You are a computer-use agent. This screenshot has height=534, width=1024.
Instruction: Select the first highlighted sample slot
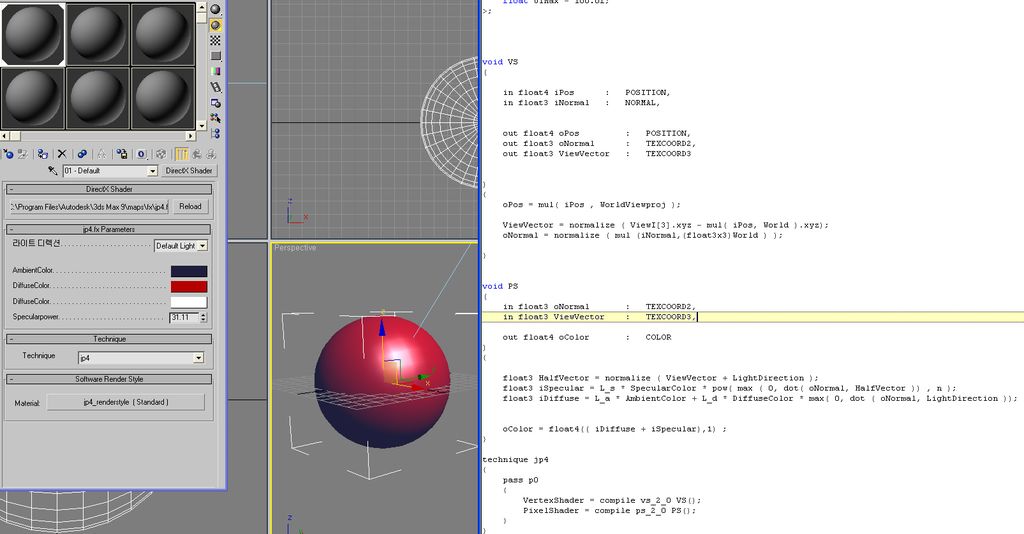[33, 34]
